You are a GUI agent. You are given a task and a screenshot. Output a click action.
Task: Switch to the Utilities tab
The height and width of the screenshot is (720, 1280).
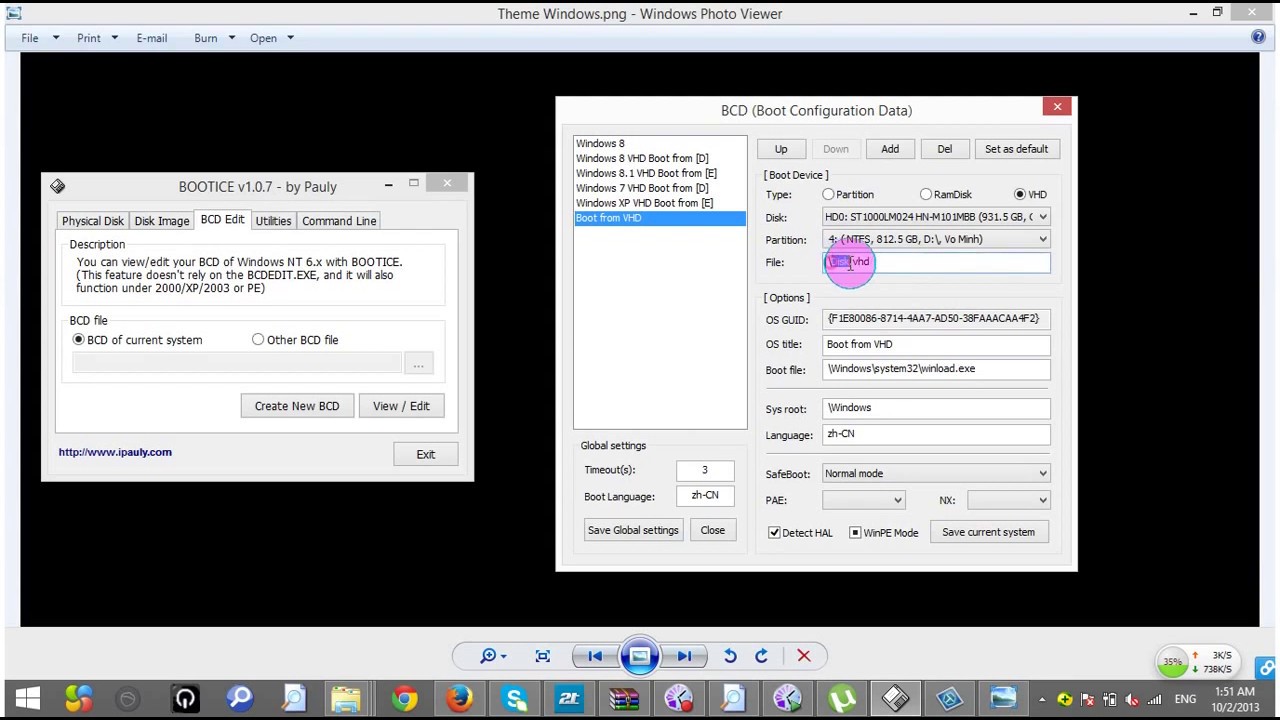point(273,221)
